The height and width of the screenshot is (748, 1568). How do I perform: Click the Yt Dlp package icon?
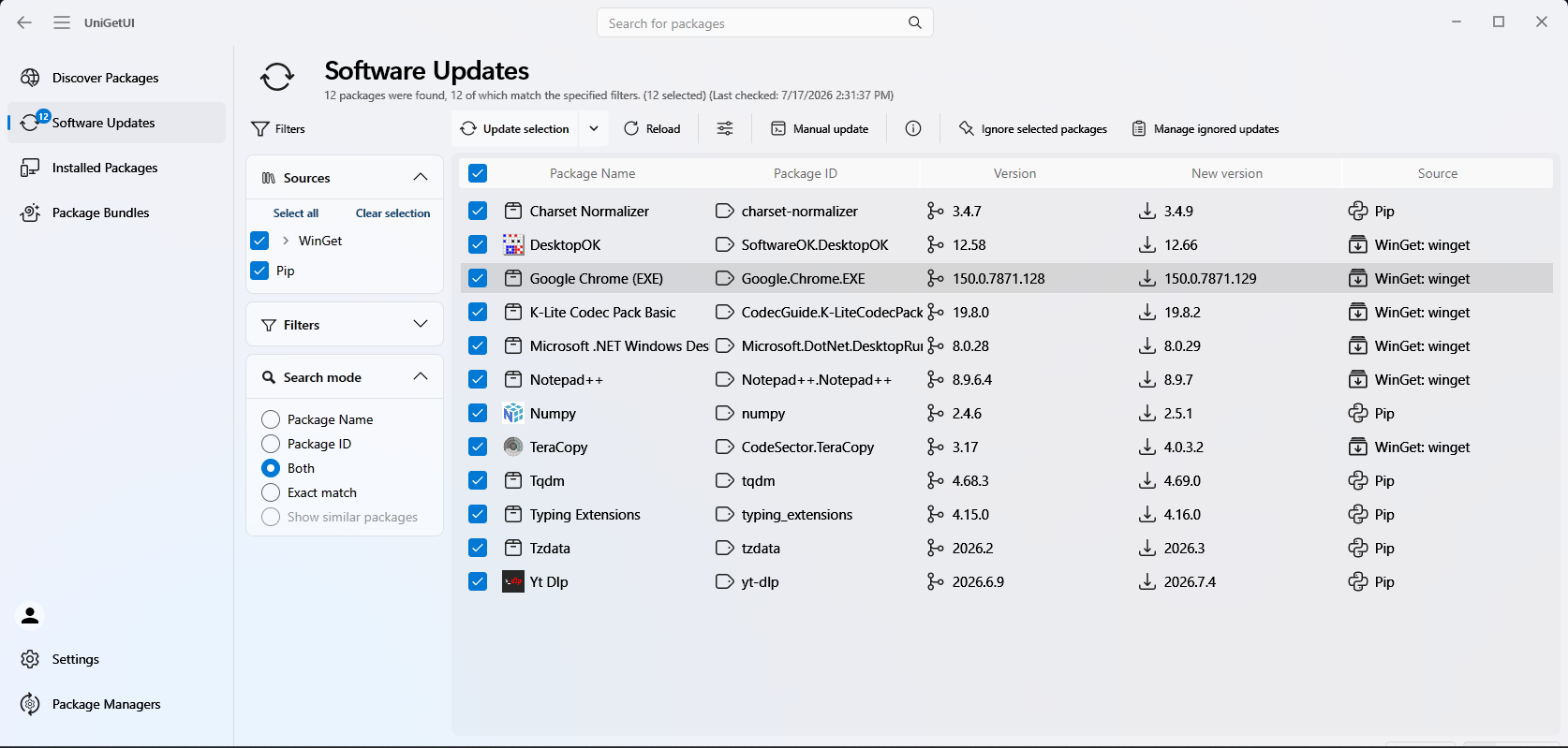click(513, 581)
